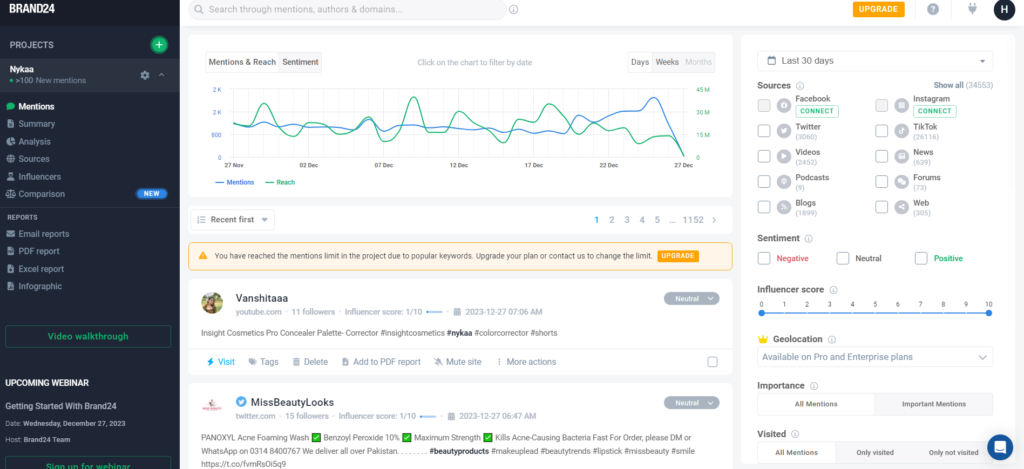Image resolution: width=1024 pixels, height=469 pixels.
Task: Click the Web source icon
Action: click(901, 207)
